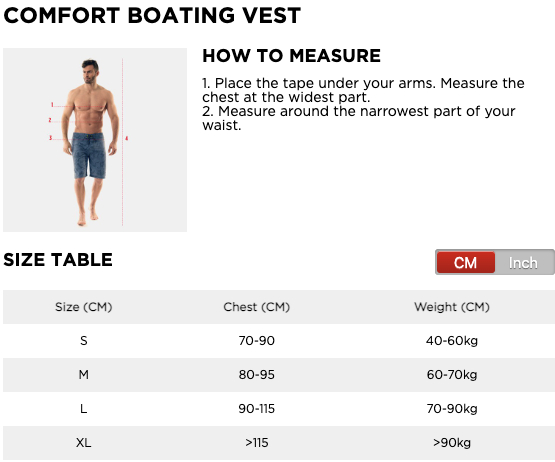Click the Weight (CM) column header

[x=452, y=307]
